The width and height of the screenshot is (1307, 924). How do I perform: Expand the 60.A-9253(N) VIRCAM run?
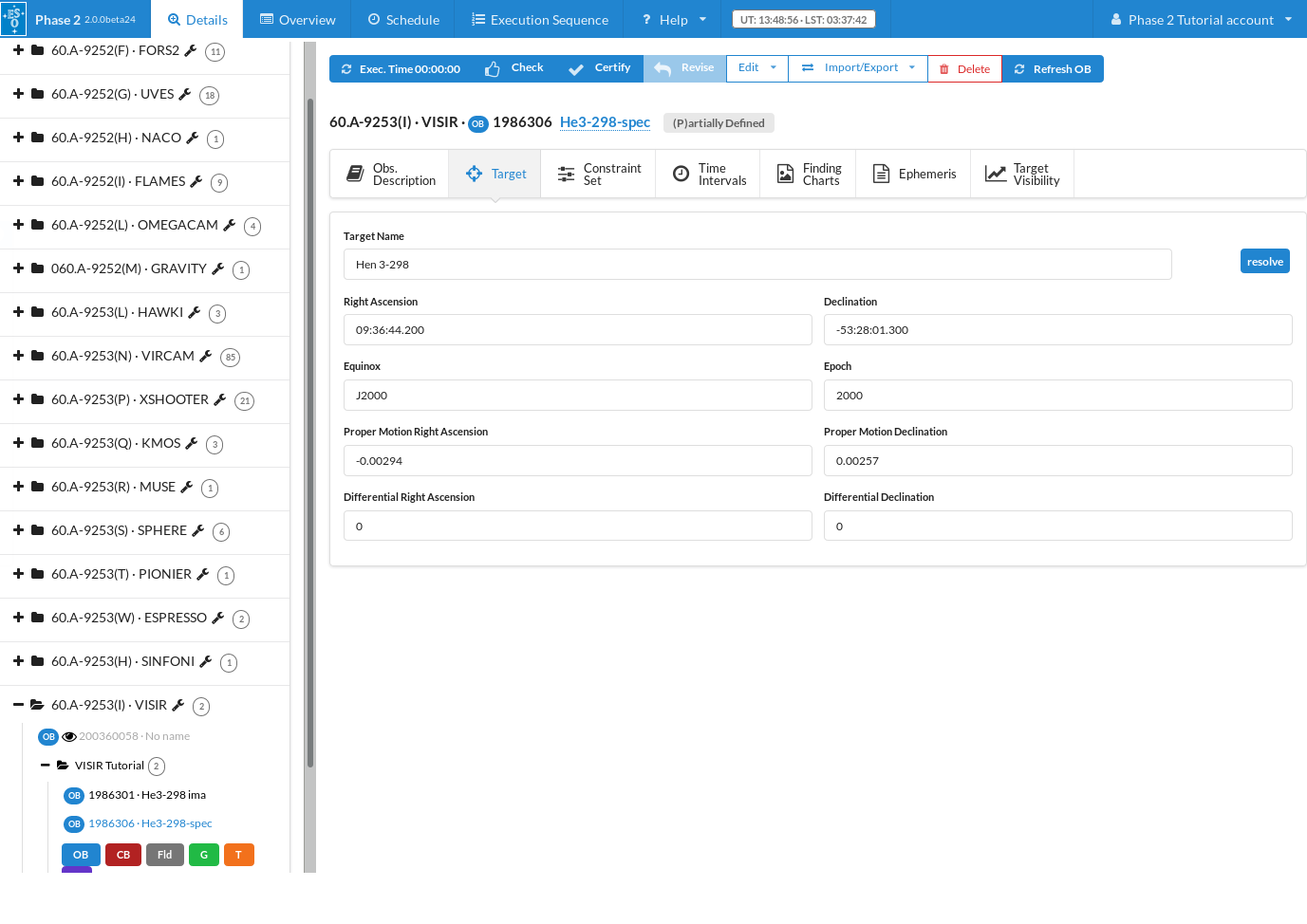coord(18,356)
